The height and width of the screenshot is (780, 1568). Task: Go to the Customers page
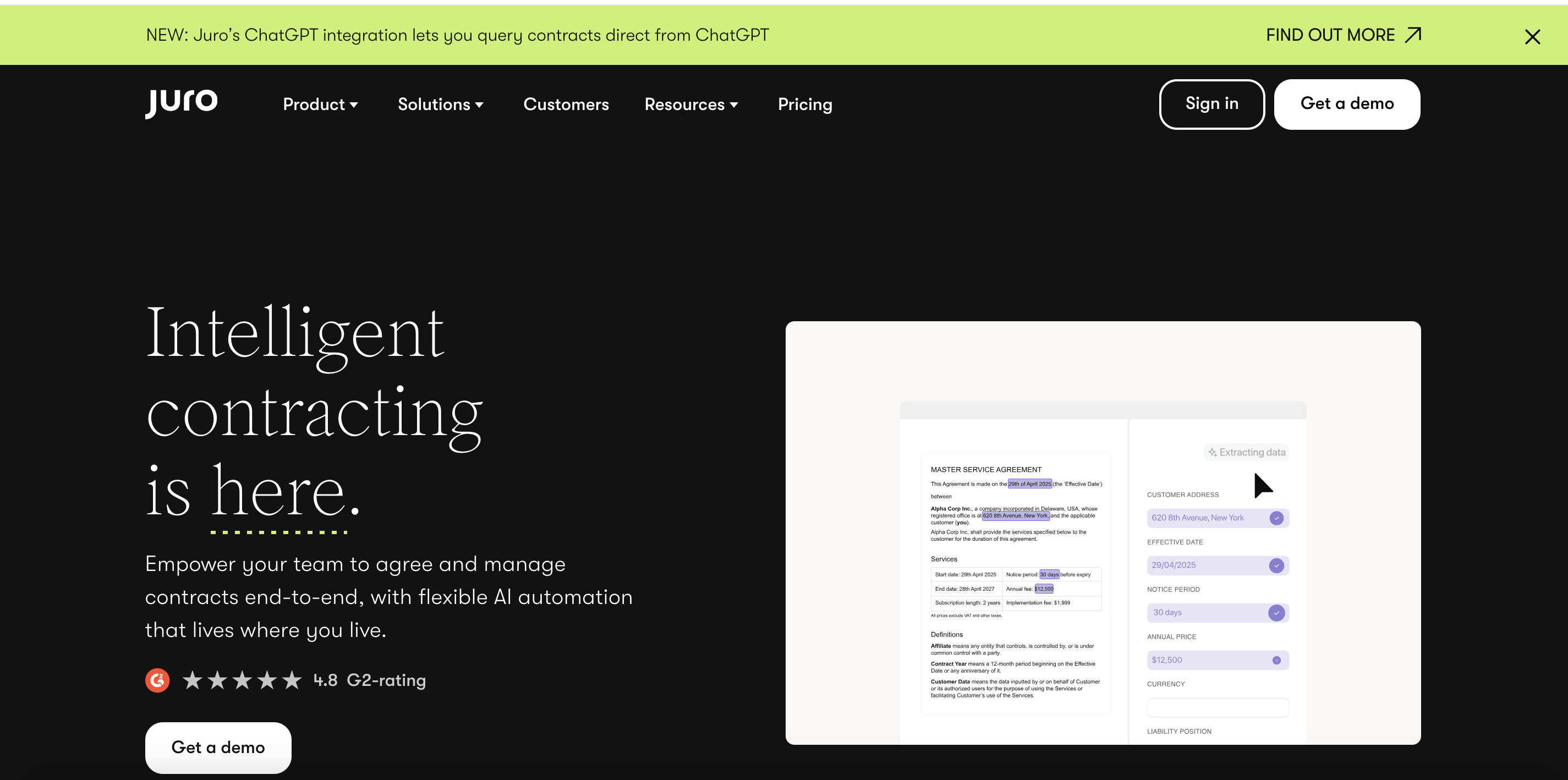[566, 105]
